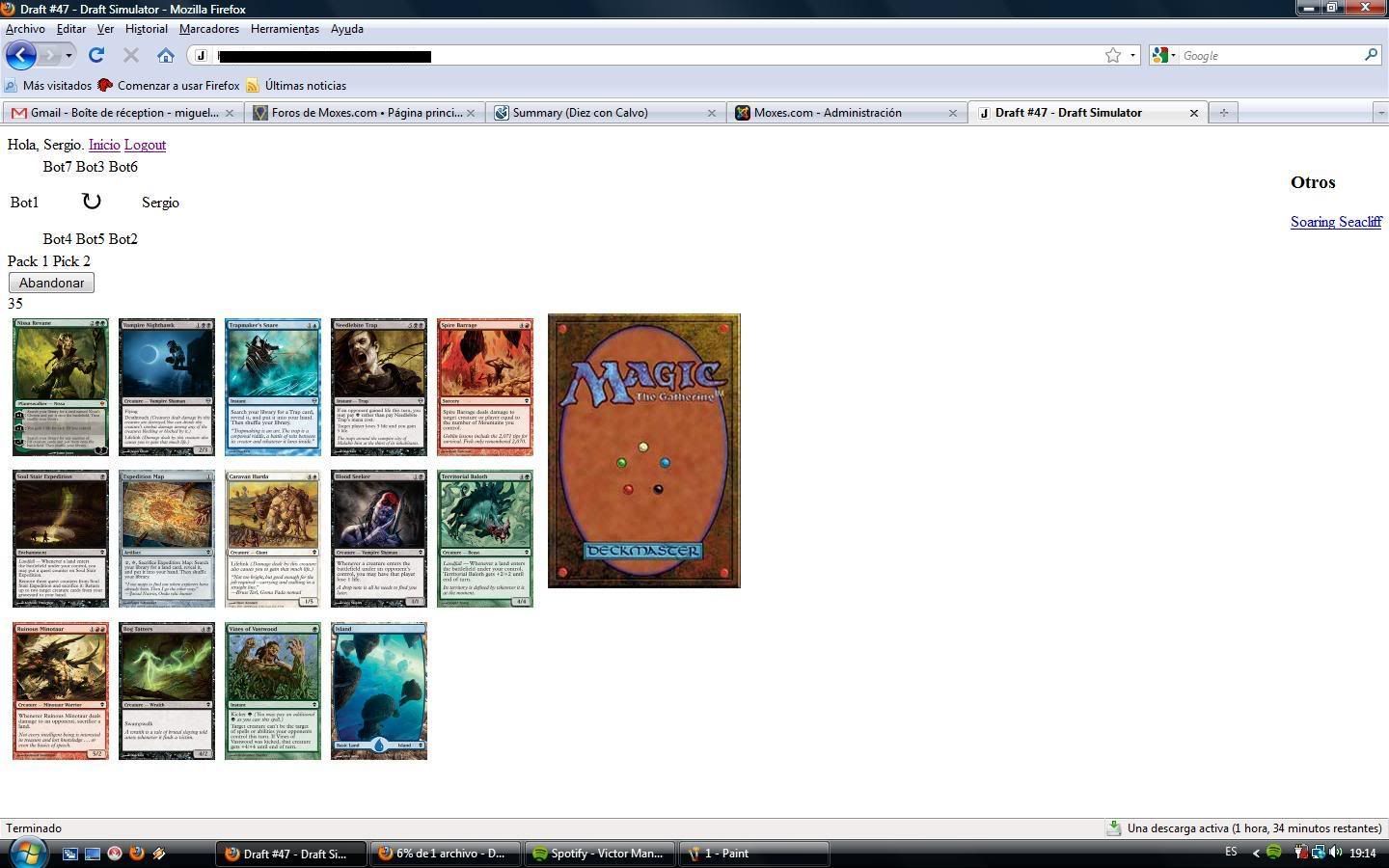The image size is (1389, 868).
Task: Pick the Trapmaker's Snare card
Action: click(x=273, y=387)
